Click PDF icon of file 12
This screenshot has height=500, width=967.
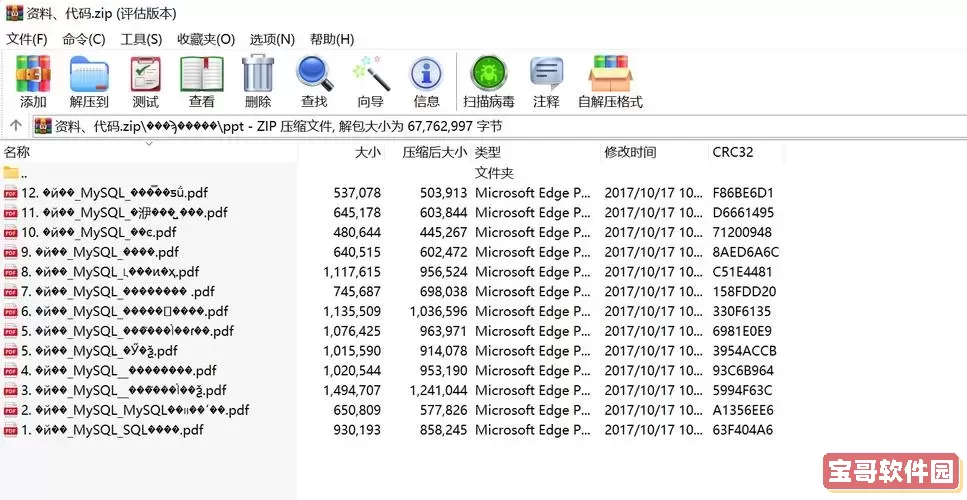click(10, 193)
